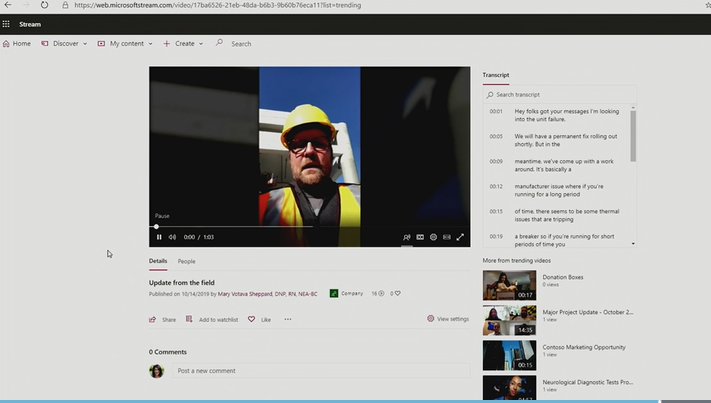711x403 pixels.
Task: Toggle closed captions on the player
Action: 420,237
